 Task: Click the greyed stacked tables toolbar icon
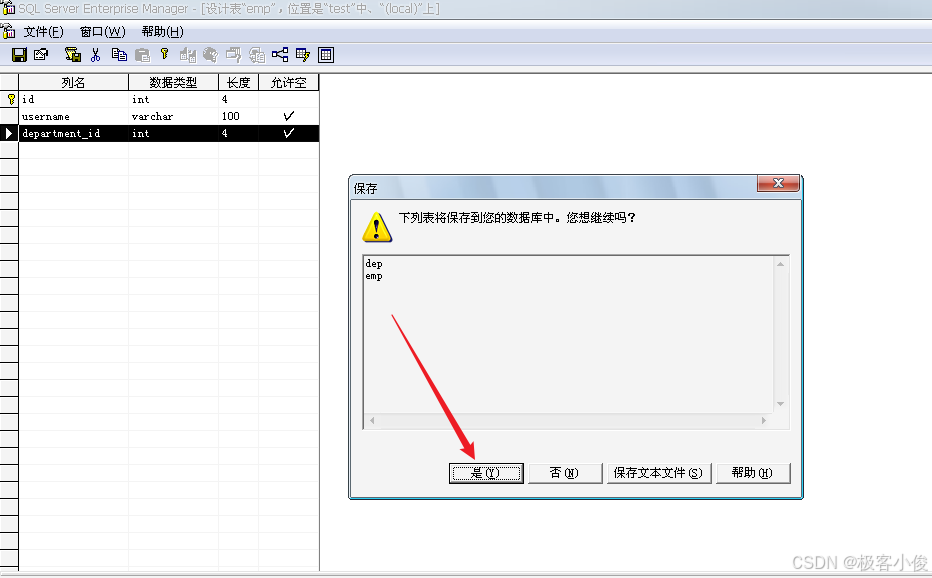pyautogui.click(x=257, y=55)
